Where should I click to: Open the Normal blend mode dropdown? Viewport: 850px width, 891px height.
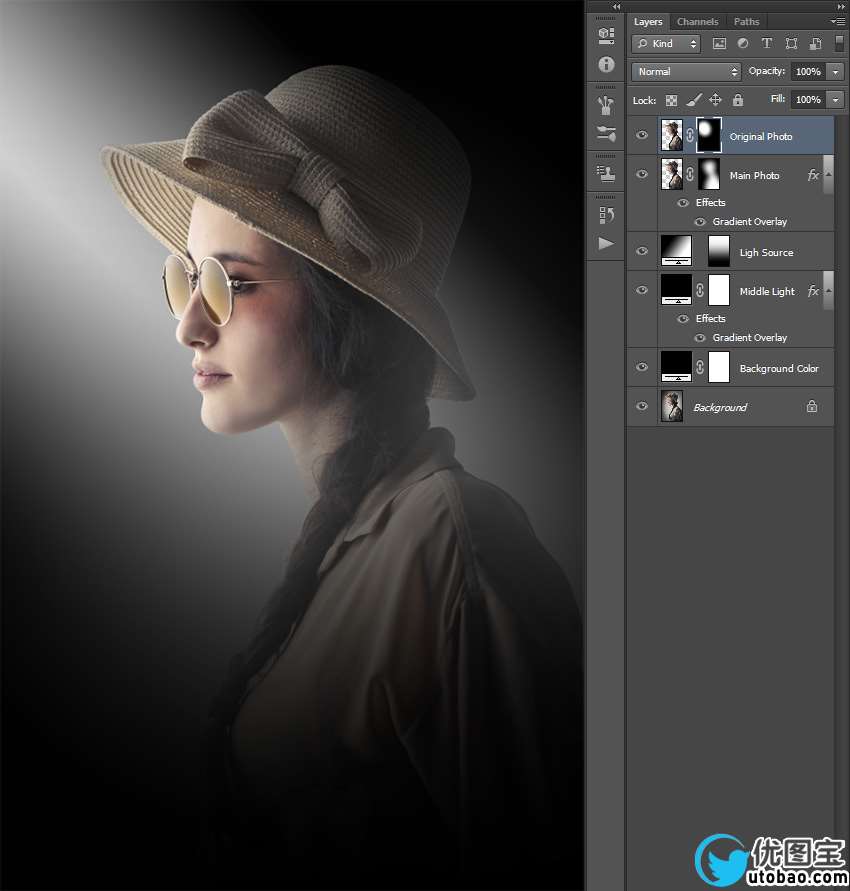(686, 72)
